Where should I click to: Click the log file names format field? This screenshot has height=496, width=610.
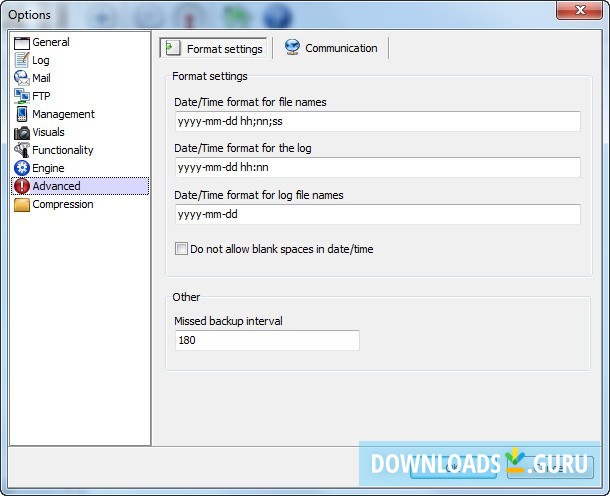[378, 214]
